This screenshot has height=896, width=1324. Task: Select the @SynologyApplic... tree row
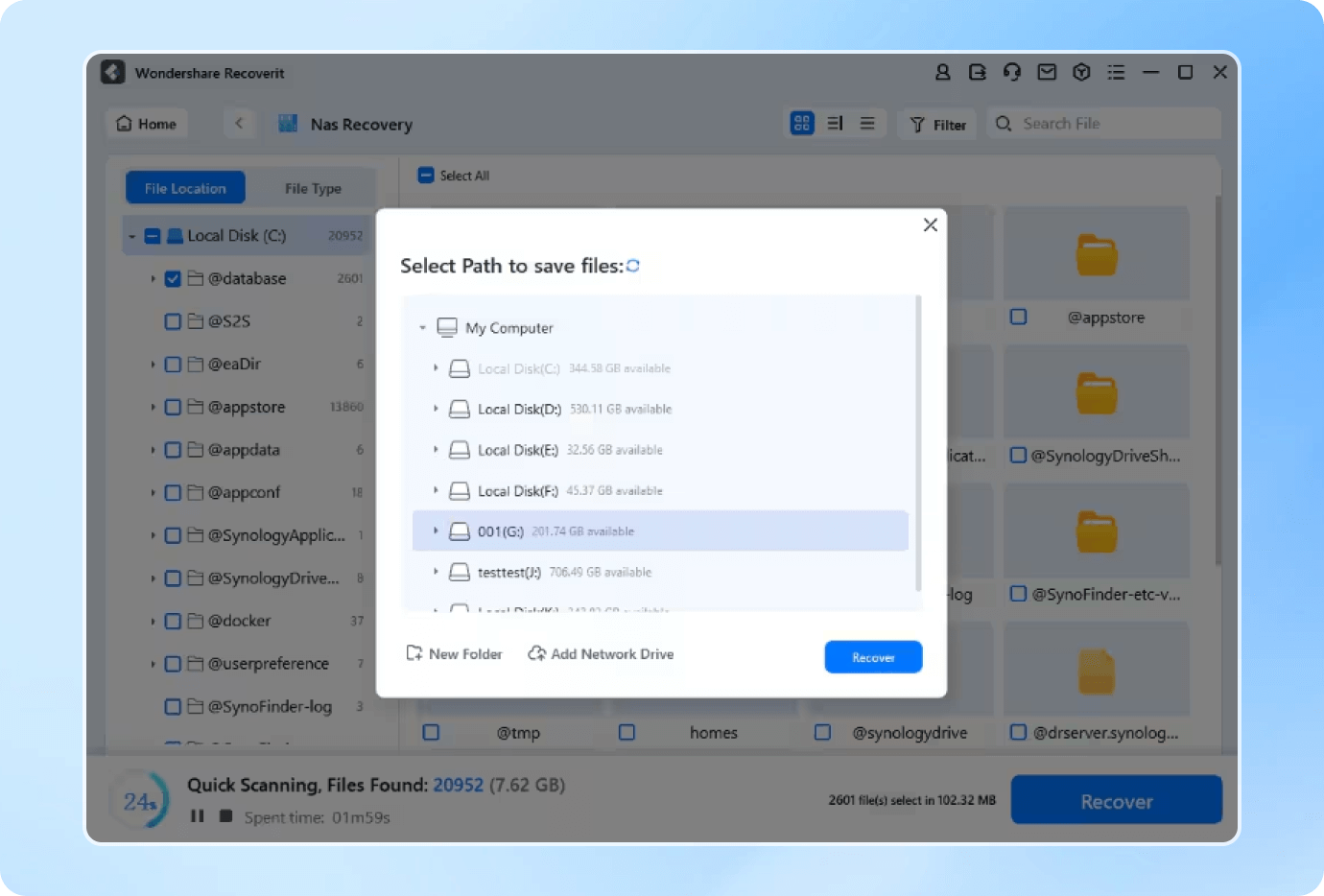click(x=248, y=535)
